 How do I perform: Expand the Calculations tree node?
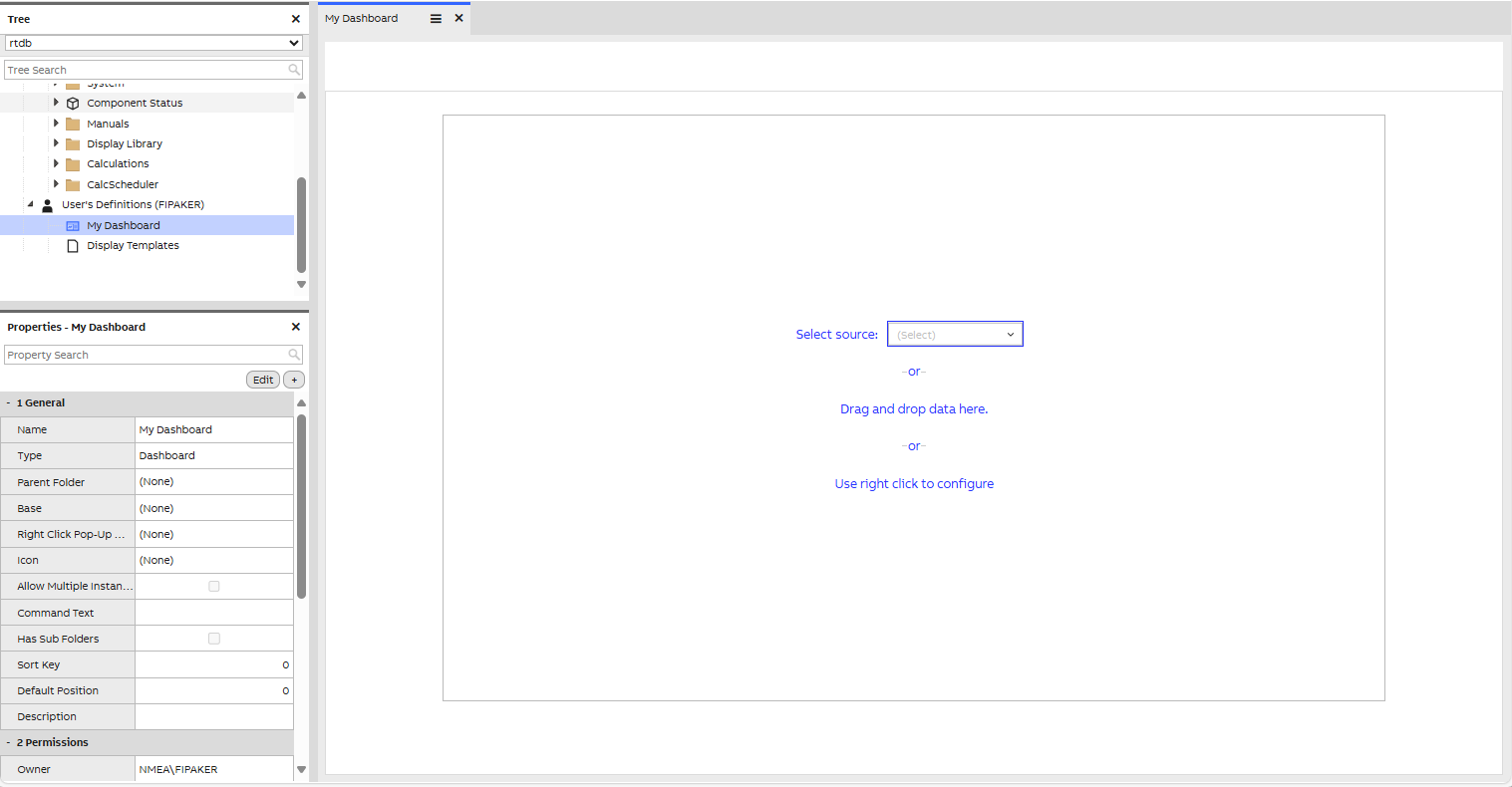click(x=57, y=163)
